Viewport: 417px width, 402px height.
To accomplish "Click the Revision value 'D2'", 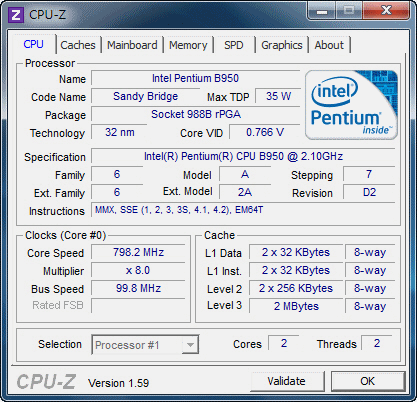I will 369,192.
